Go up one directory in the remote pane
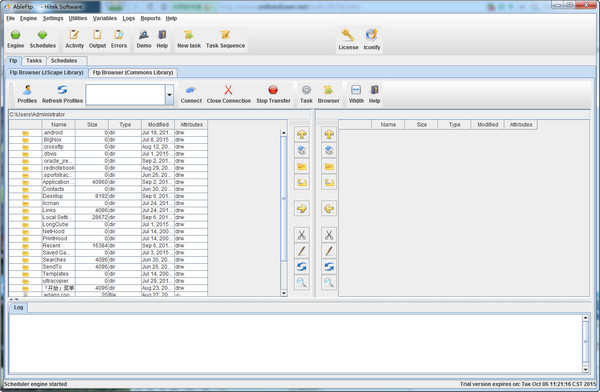This screenshot has height=392, width=600. pos(329,134)
